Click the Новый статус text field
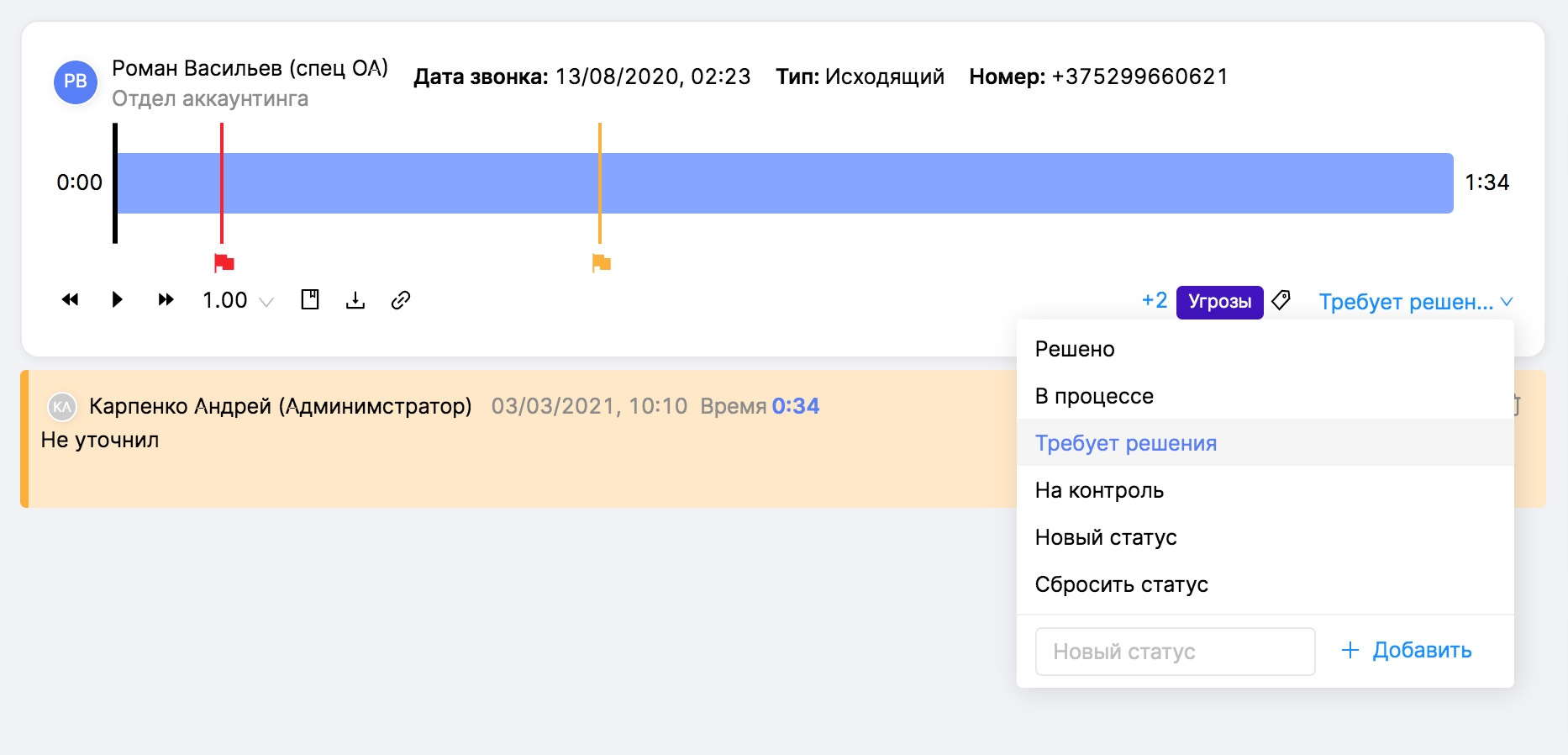Image resolution: width=1568 pixels, height=755 pixels. (1175, 652)
